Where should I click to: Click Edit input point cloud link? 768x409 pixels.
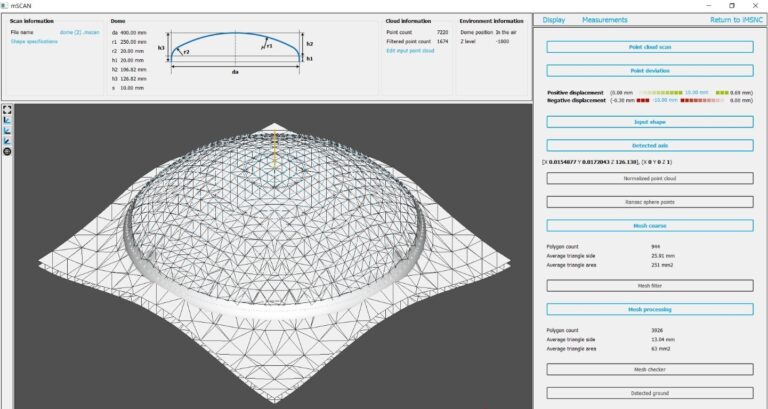click(x=410, y=51)
